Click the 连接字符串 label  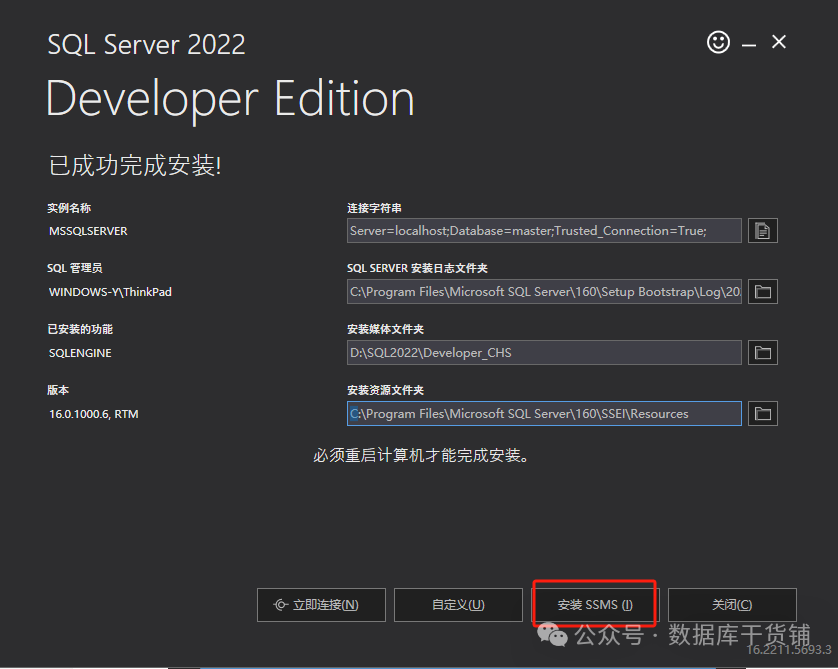pyautogui.click(x=374, y=208)
